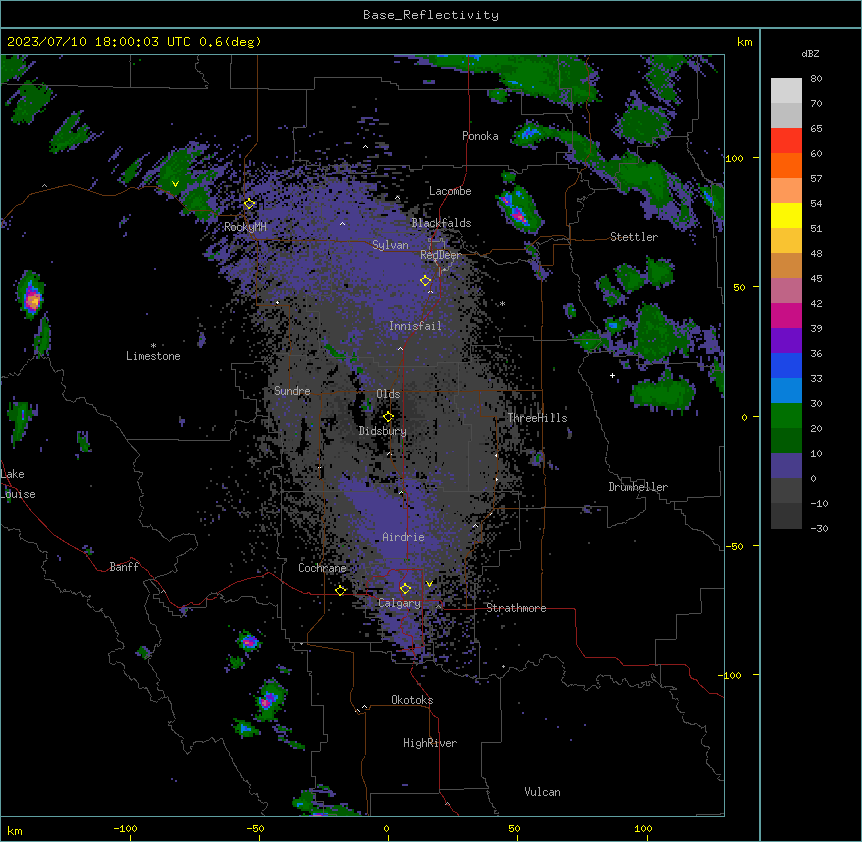Image resolution: width=862 pixels, height=842 pixels.
Task: Click the Stettler label
Action: point(634,237)
